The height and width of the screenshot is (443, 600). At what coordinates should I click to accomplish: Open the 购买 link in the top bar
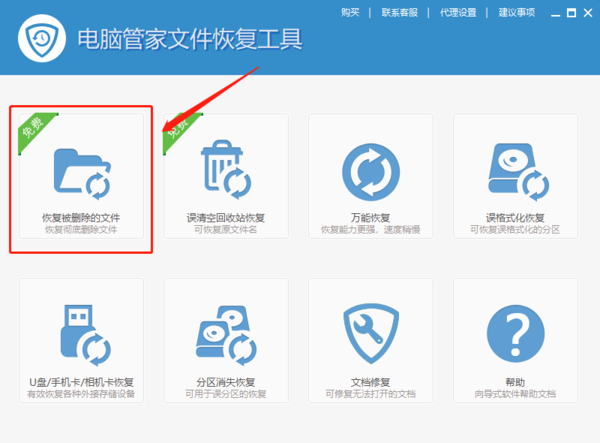point(350,13)
